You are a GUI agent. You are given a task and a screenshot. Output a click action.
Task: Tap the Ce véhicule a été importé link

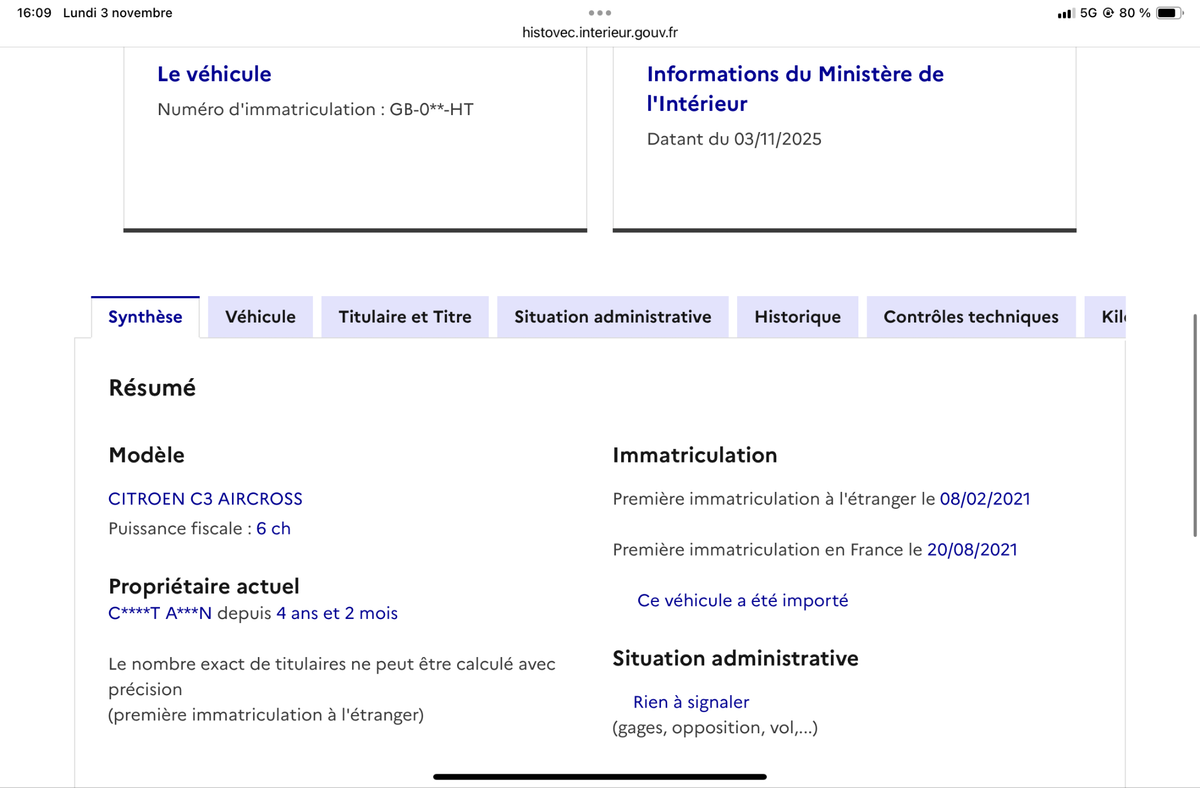click(742, 600)
